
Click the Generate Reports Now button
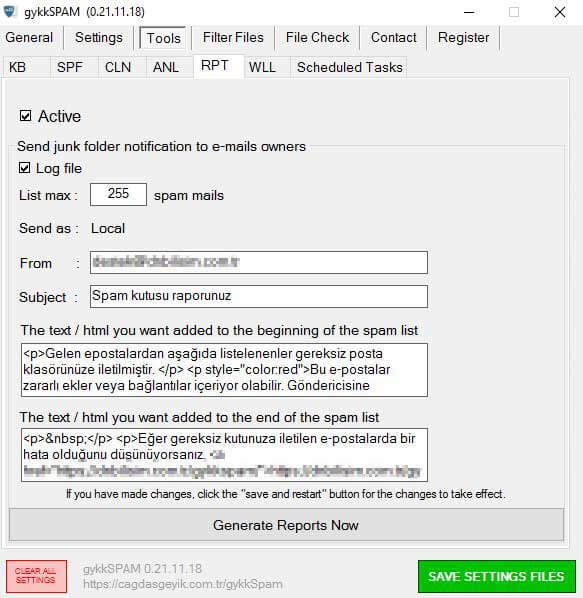pyautogui.click(x=286, y=525)
